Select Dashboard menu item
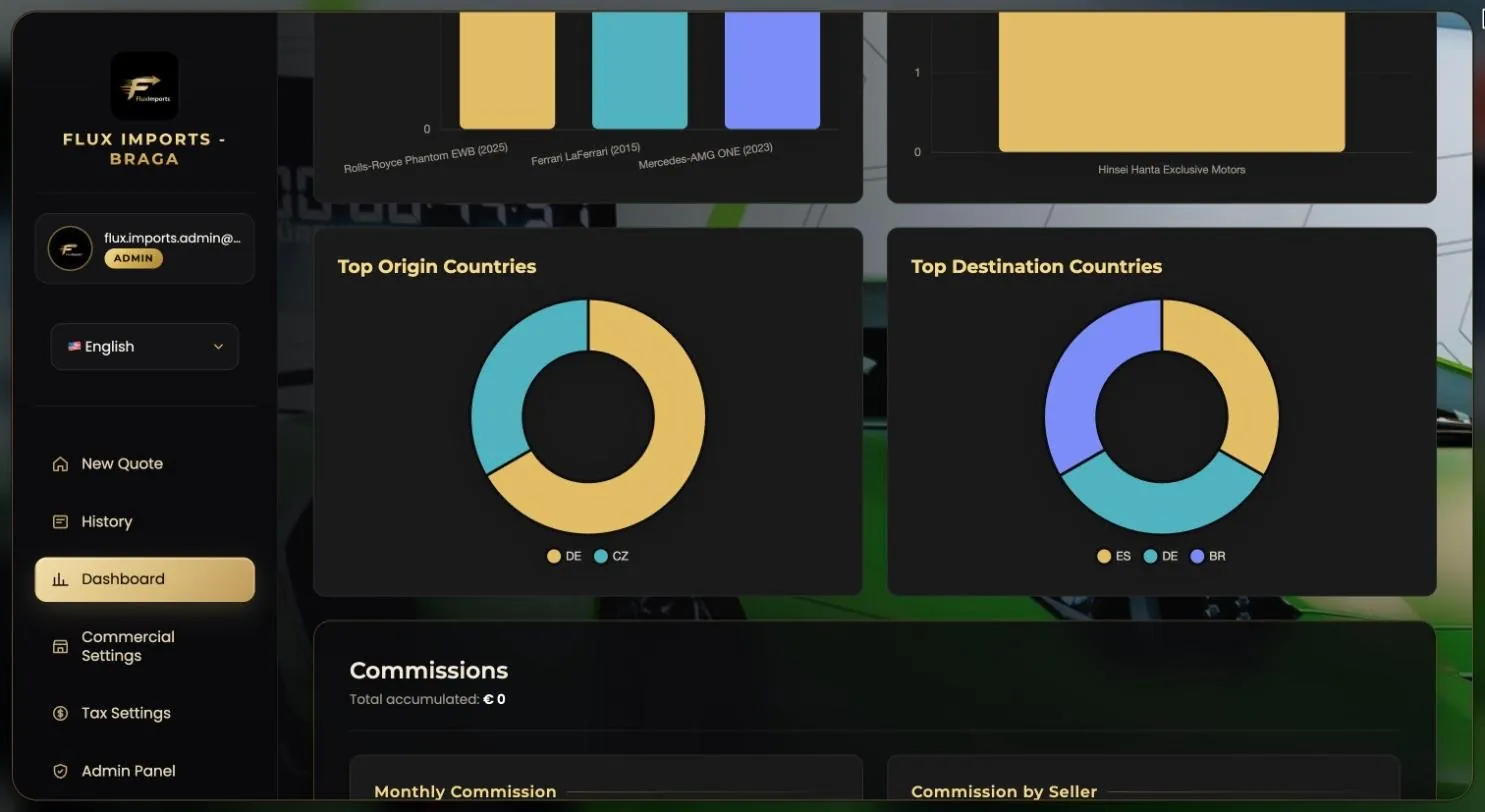The width and height of the screenshot is (1485, 812). 145,579
